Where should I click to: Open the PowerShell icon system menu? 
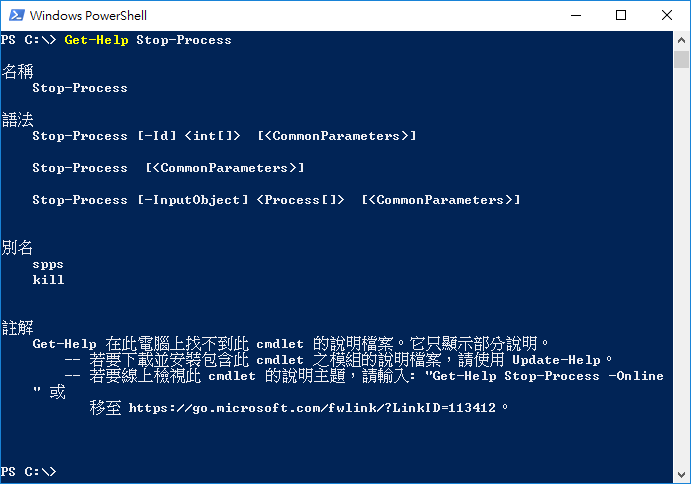pos(16,15)
